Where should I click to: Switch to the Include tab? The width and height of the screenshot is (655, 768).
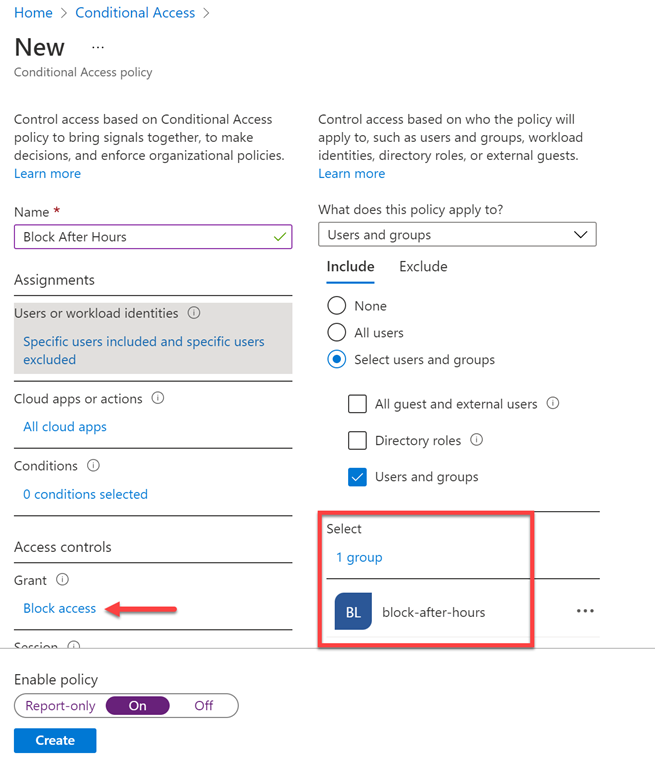point(350,267)
